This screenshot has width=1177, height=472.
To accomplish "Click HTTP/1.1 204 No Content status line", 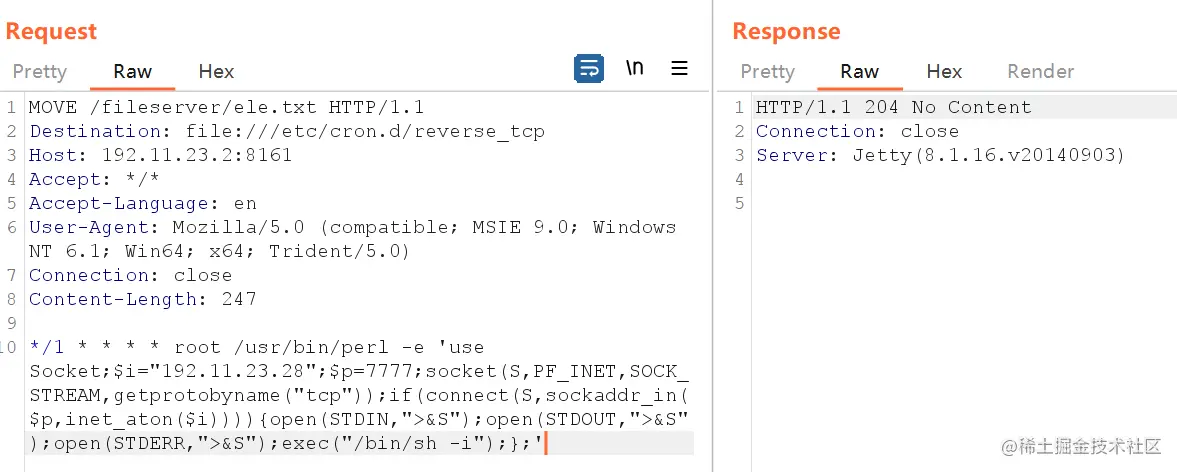I will [x=893, y=107].
